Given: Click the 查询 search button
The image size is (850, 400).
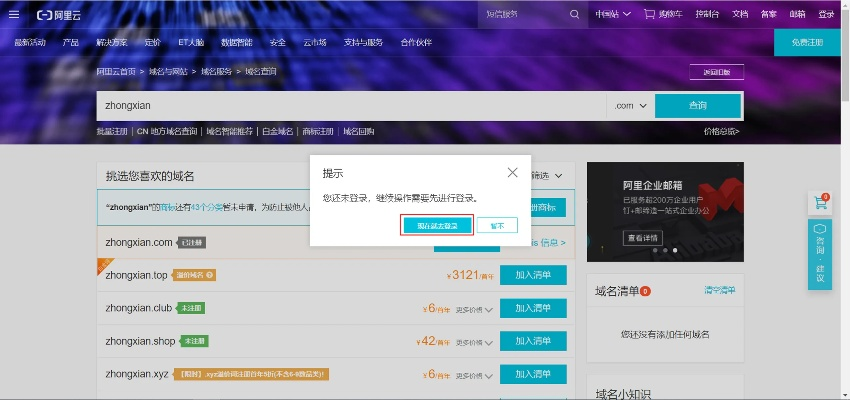Looking at the screenshot, I should pyautogui.click(x=698, y=106).
